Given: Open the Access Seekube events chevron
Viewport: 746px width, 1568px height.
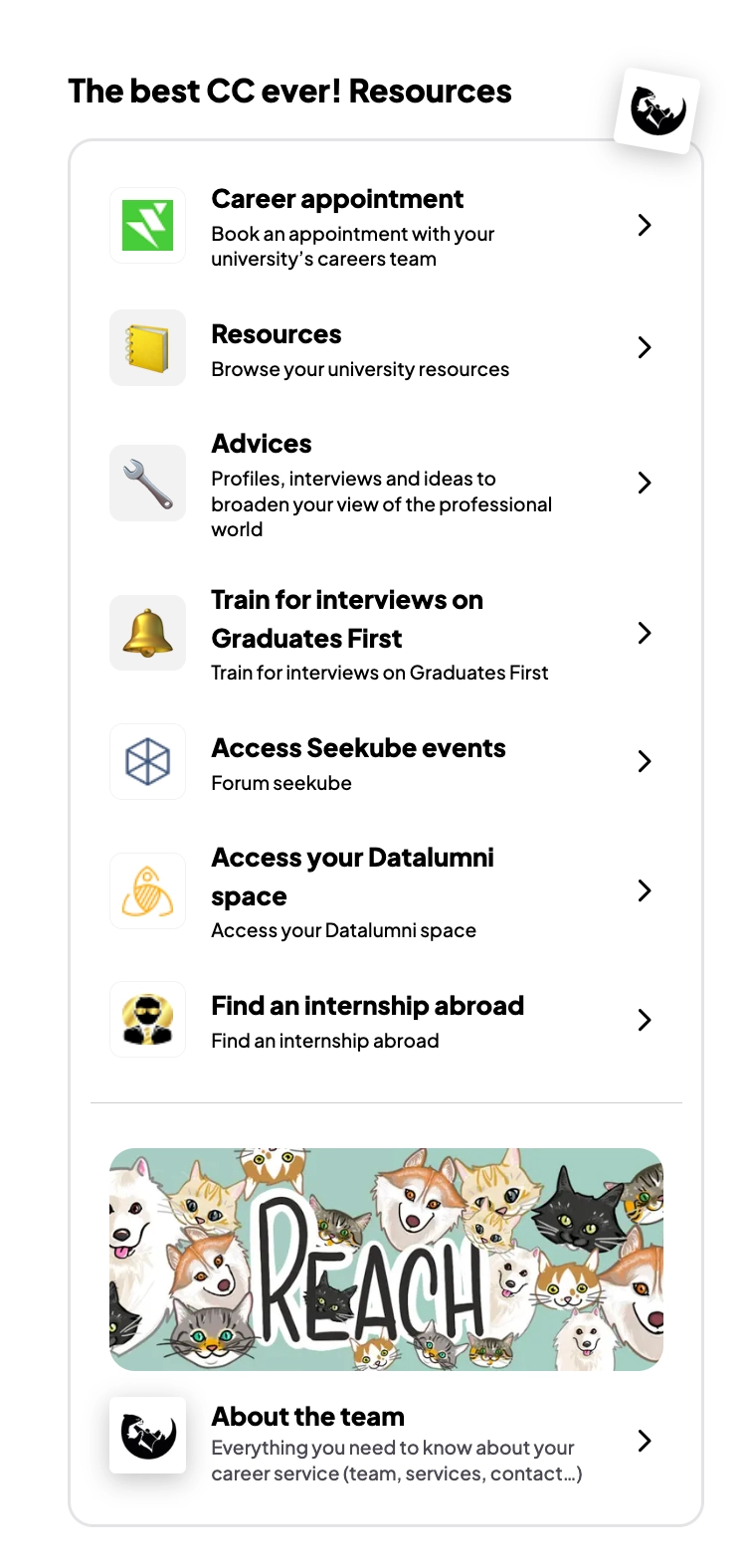Looking at the screenshot, I should click(x=645, y=761).
